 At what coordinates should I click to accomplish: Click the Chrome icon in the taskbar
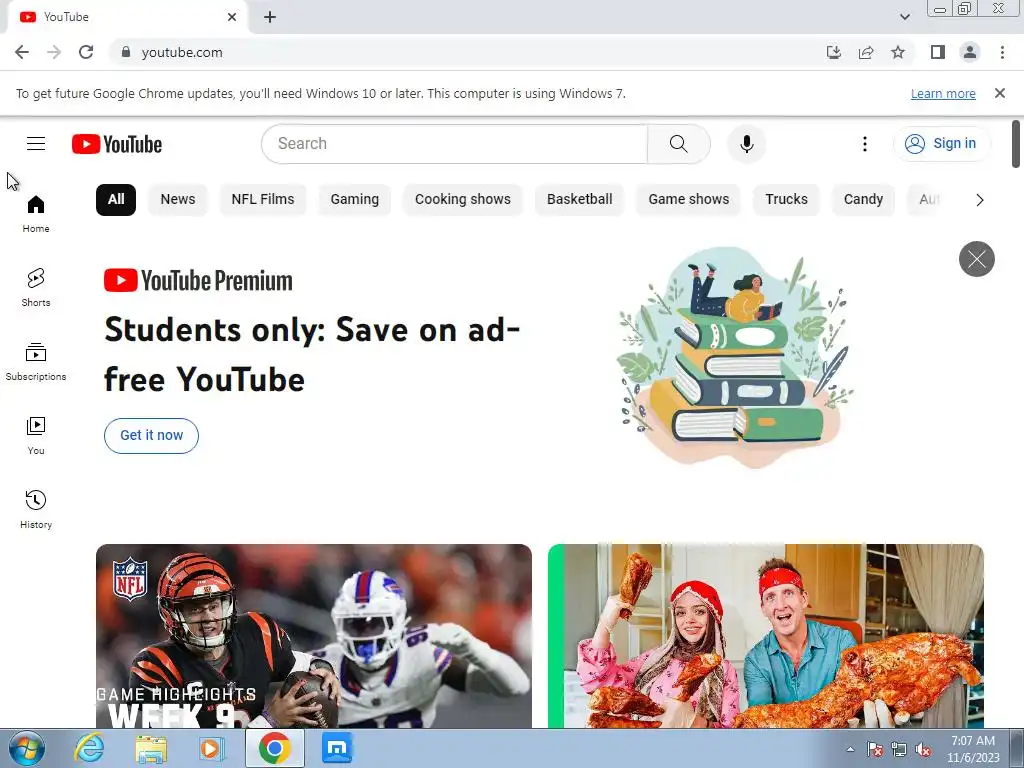pyautogui.click(x=274, y=748)
